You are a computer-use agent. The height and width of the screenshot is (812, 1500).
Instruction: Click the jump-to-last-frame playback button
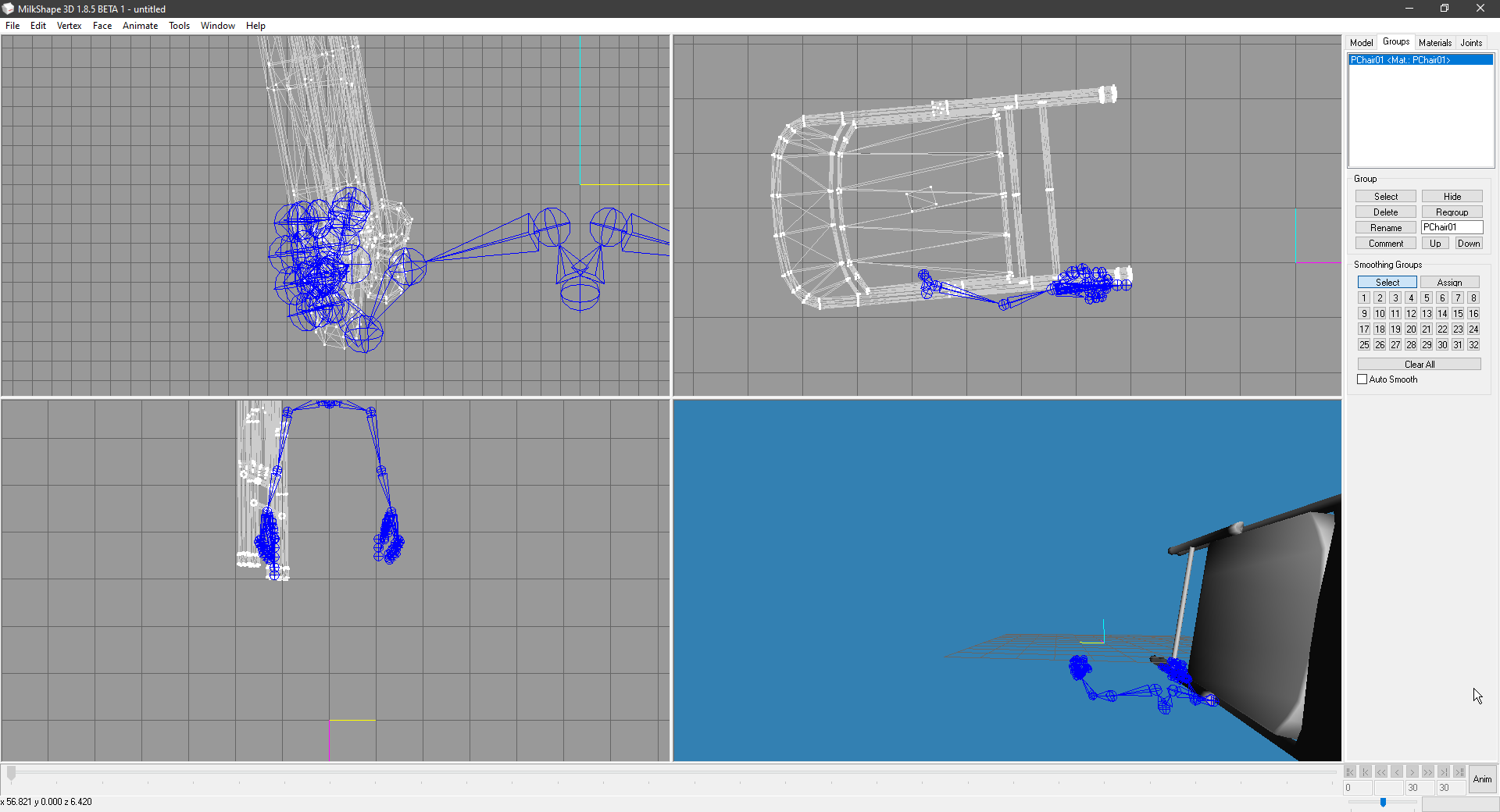coord(1459,772)
